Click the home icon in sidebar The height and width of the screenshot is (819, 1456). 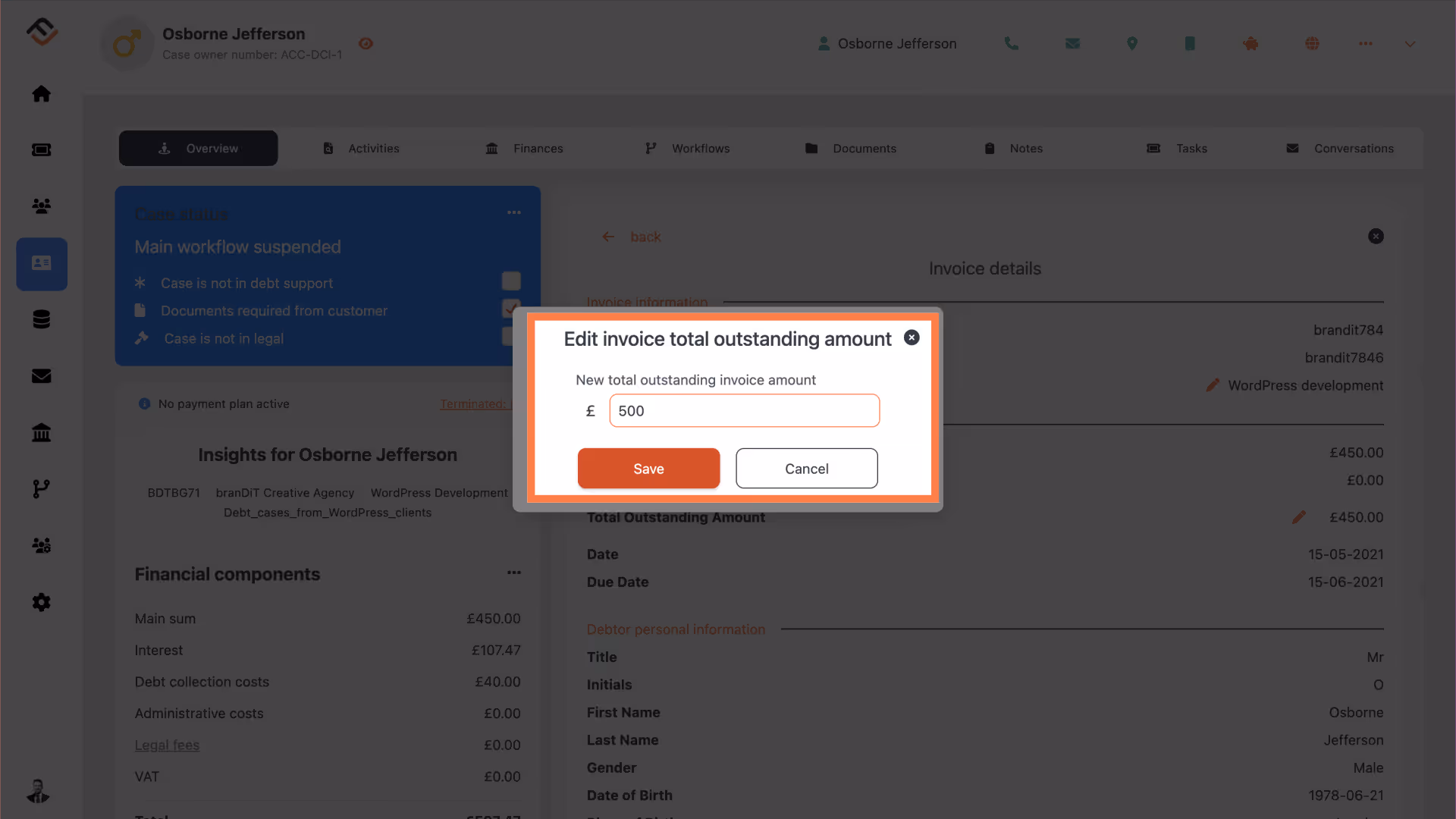41,93
